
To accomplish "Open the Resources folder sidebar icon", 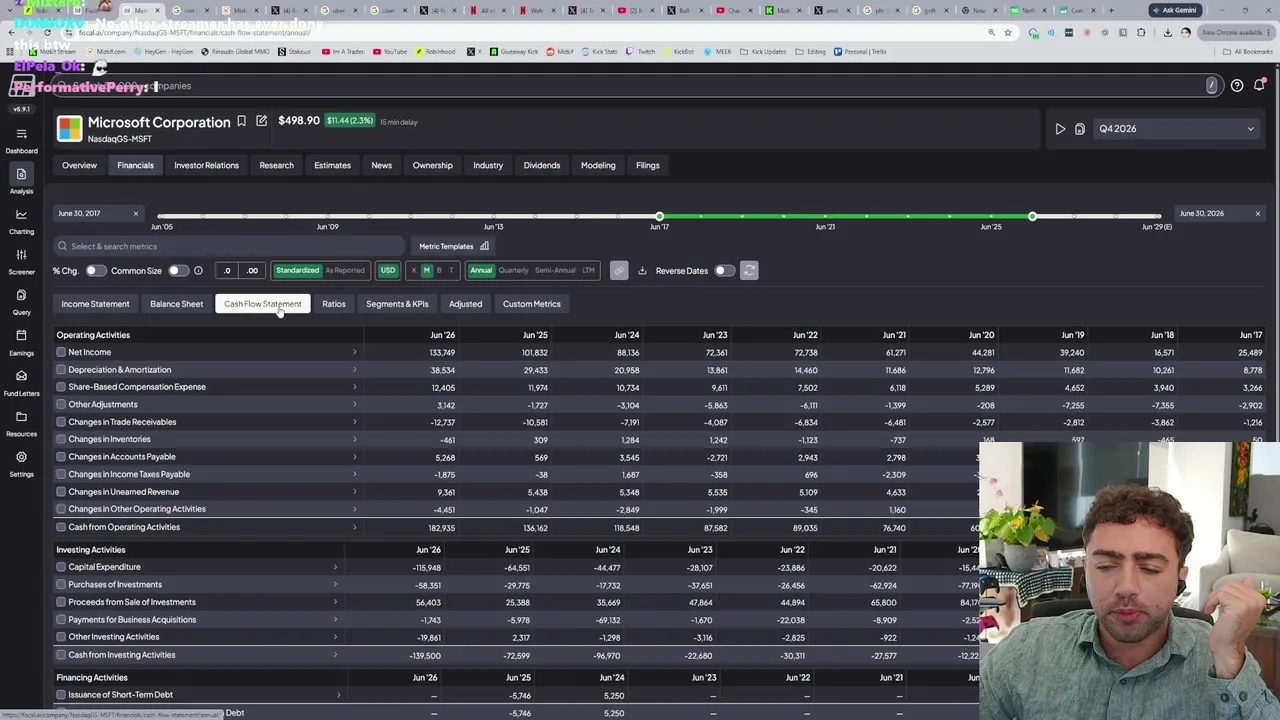I will (21, 417).
